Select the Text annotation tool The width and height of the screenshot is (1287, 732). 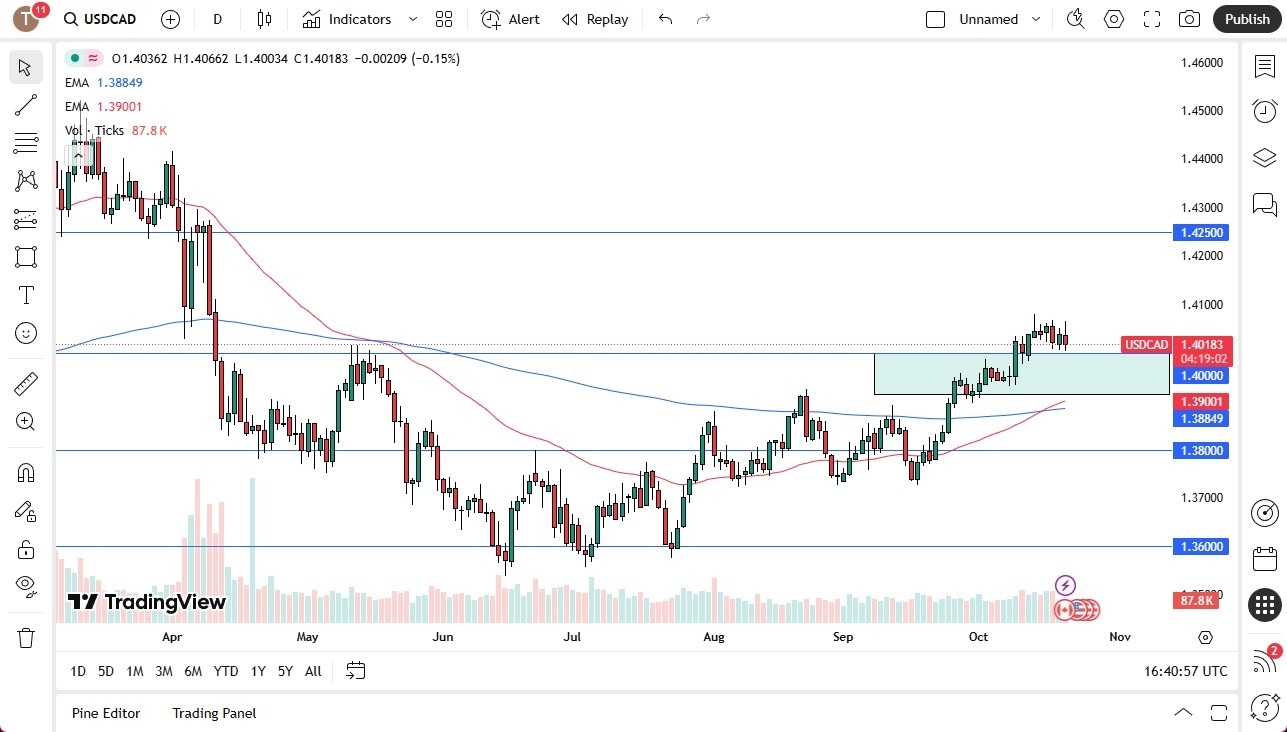coord(25,295)
